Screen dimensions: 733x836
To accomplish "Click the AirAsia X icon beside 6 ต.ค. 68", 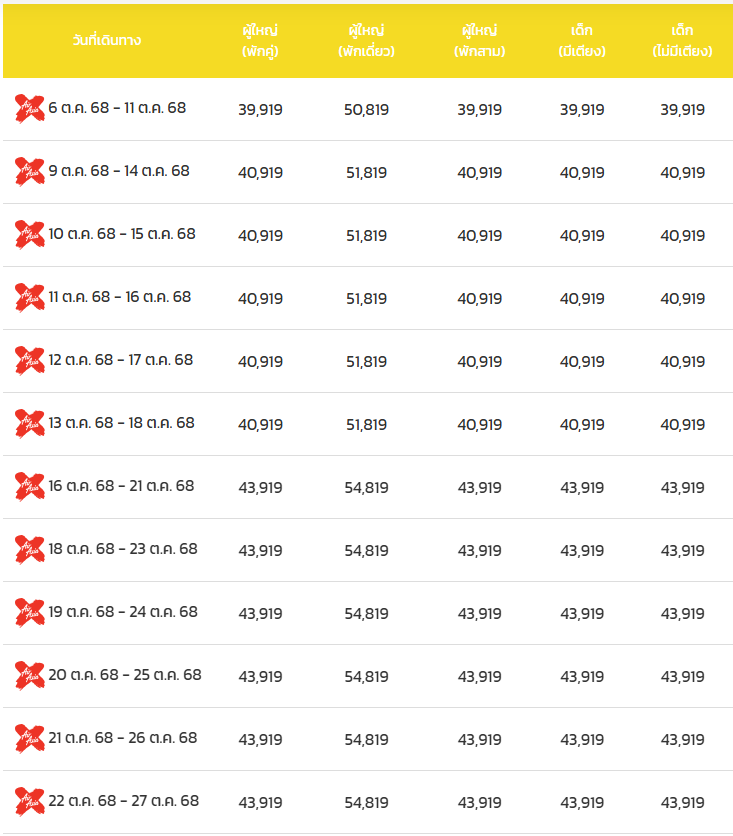I will point(30,108).
